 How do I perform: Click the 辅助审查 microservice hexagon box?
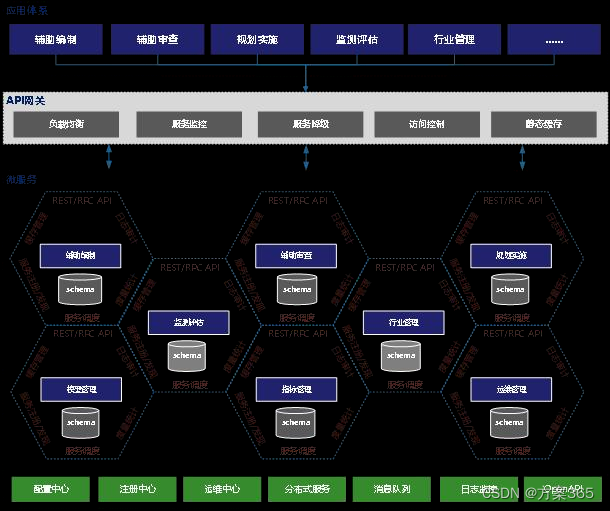tap(296, 256)
